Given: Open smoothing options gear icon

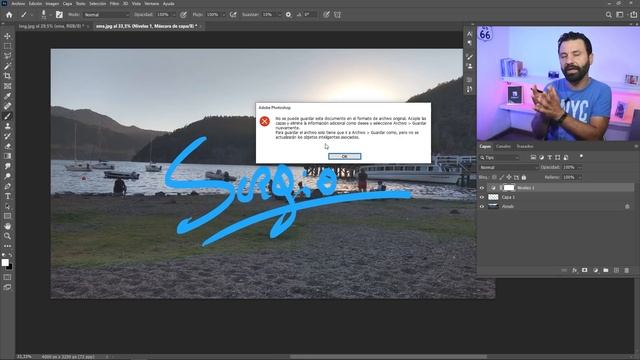Looking at the screenshot, I should [288, 15].
